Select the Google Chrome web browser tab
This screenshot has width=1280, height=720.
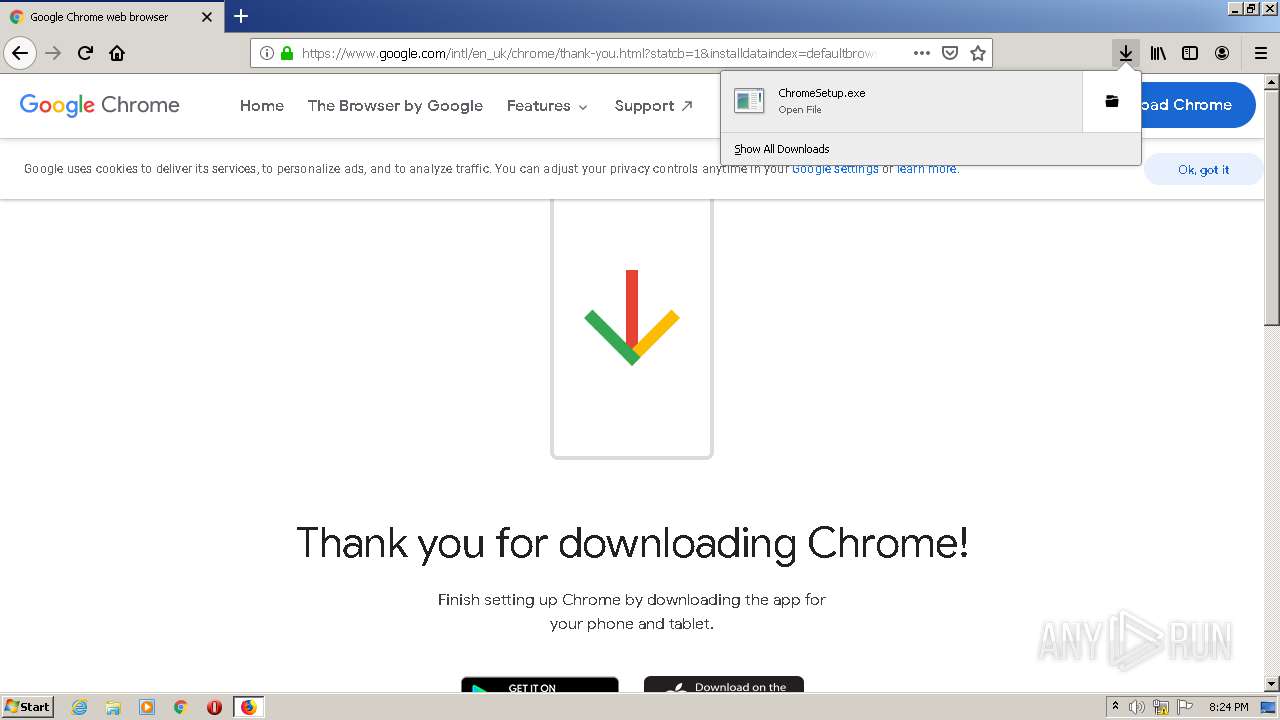click(112, 17)
